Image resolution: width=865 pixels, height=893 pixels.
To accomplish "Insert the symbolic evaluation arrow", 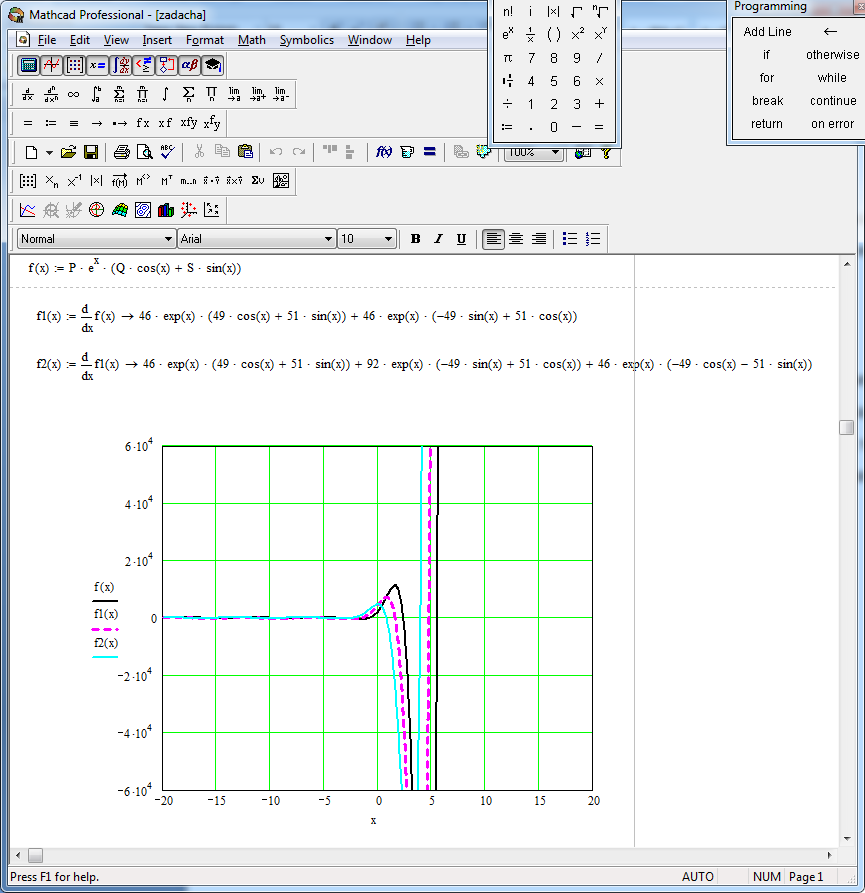I will pos(96,123).
